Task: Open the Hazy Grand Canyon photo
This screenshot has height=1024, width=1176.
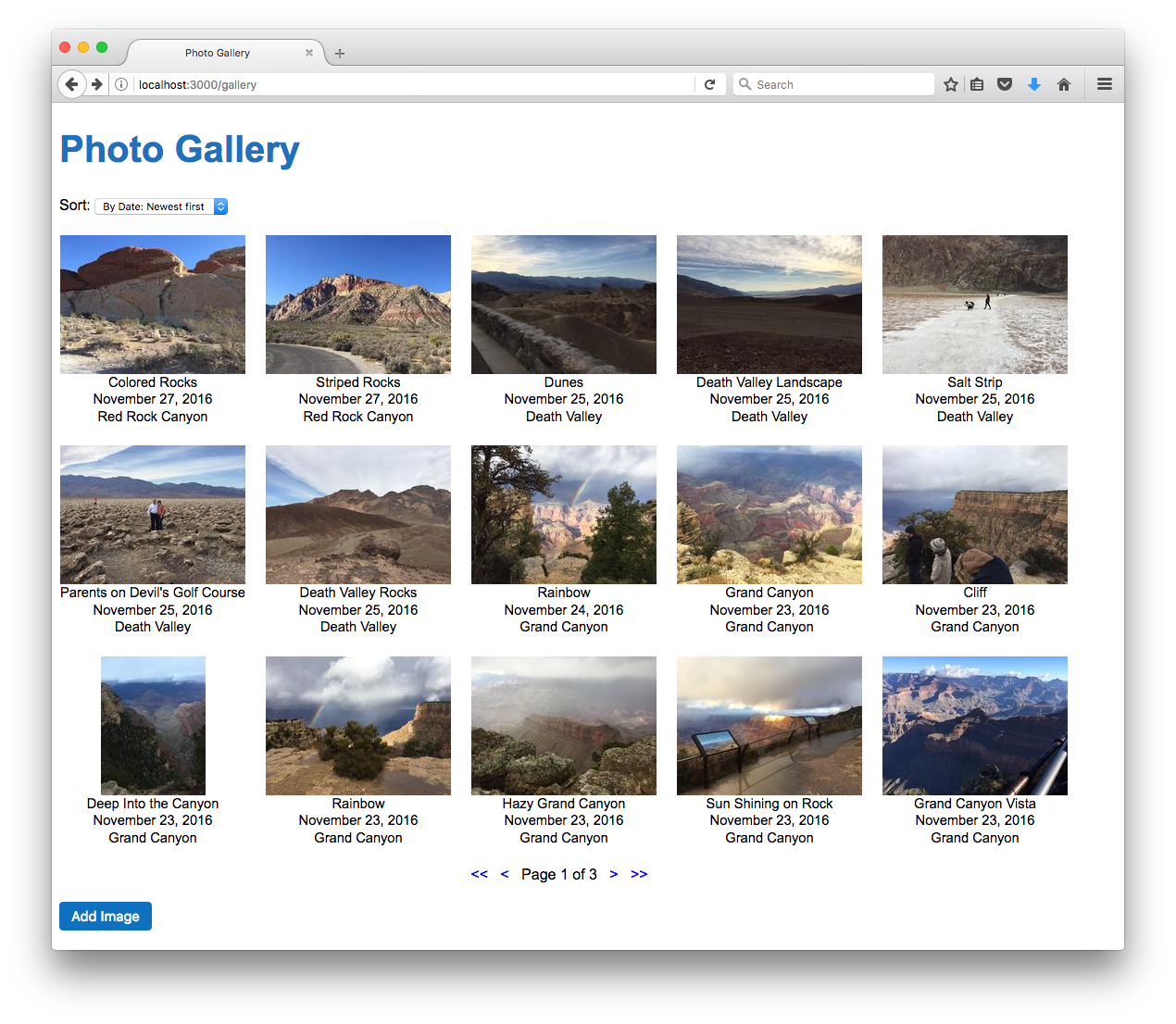Action: click(564, 726)
